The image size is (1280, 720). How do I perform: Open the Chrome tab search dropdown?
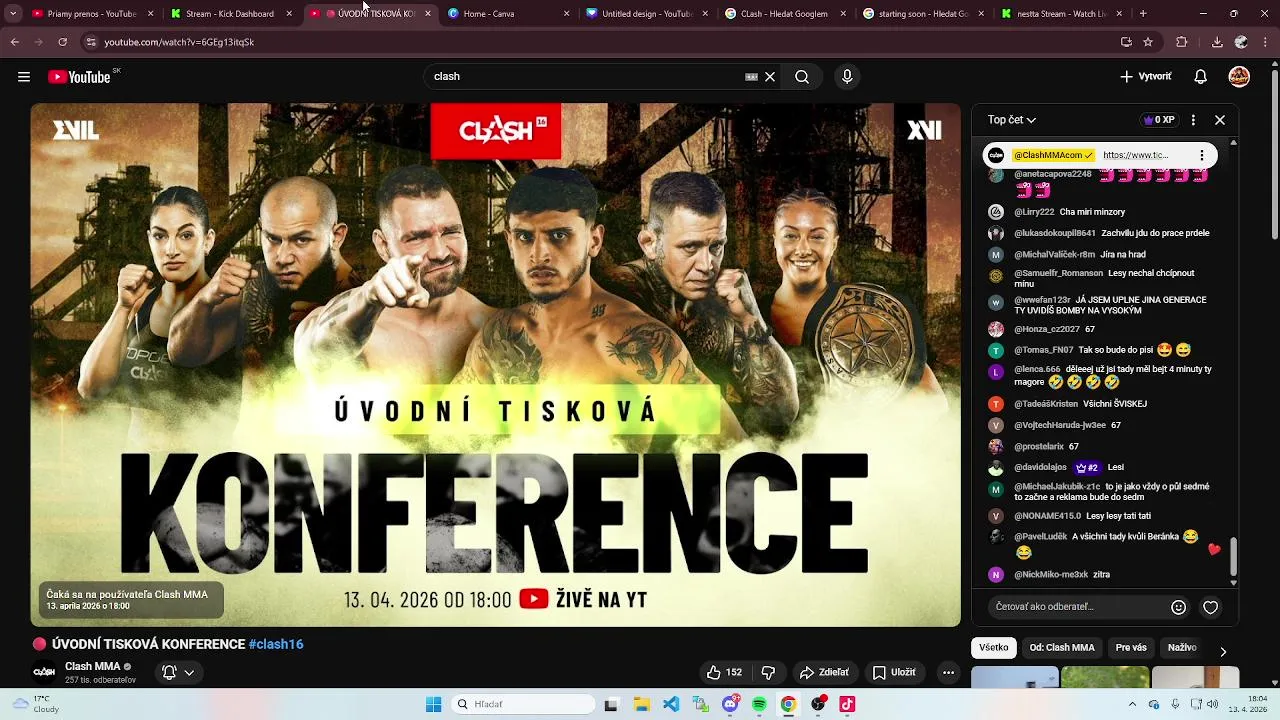pos(13,14)
